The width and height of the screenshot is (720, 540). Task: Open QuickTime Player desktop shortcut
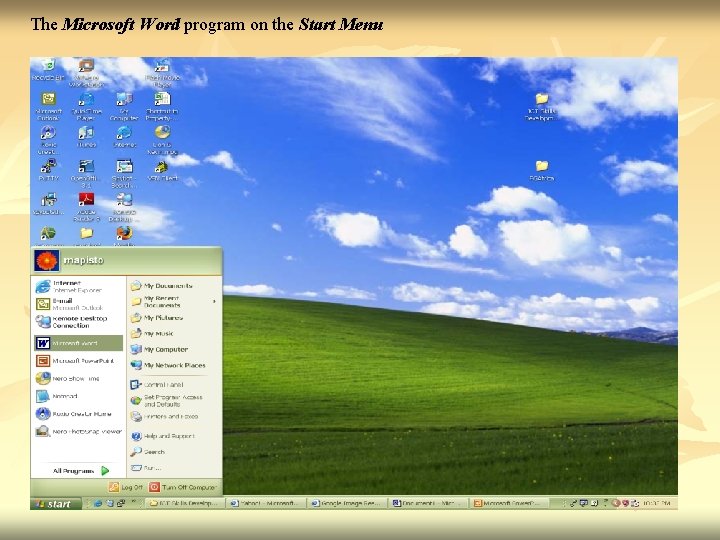[x=86, y=106]
